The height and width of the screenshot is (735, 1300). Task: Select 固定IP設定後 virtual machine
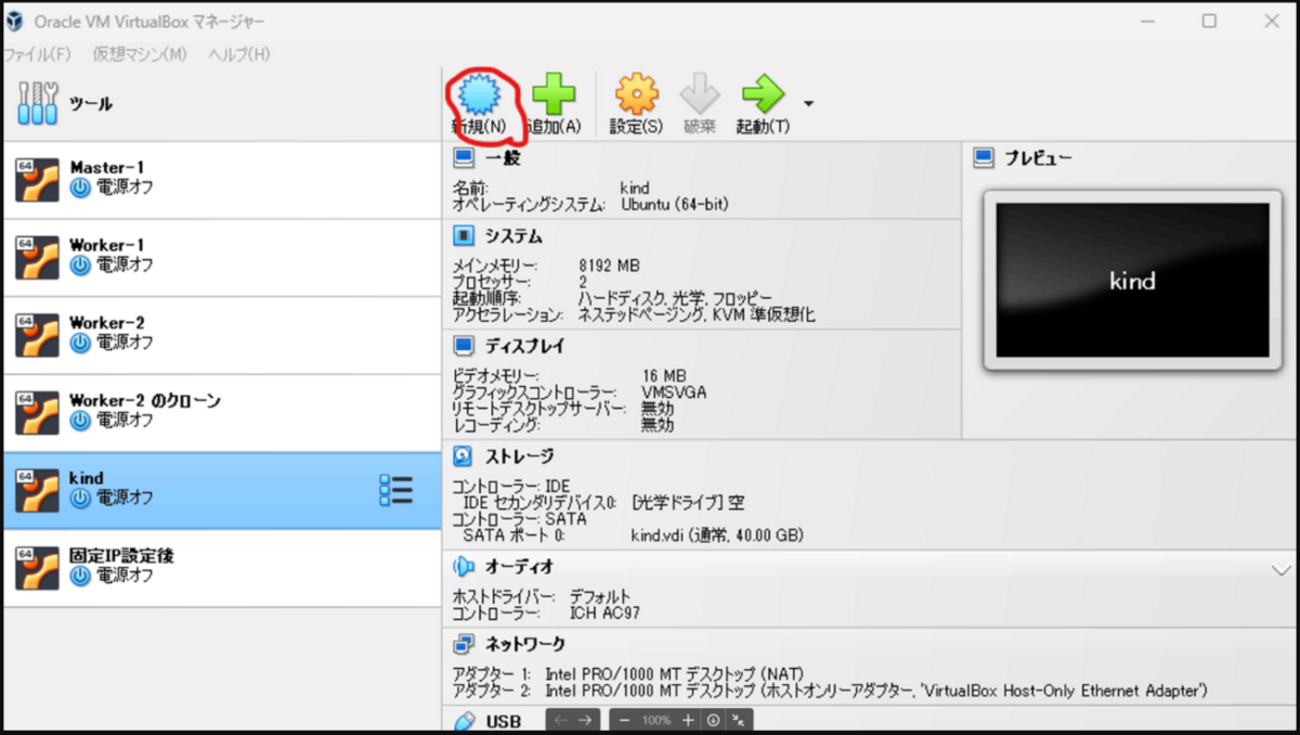tap(222, 567)
